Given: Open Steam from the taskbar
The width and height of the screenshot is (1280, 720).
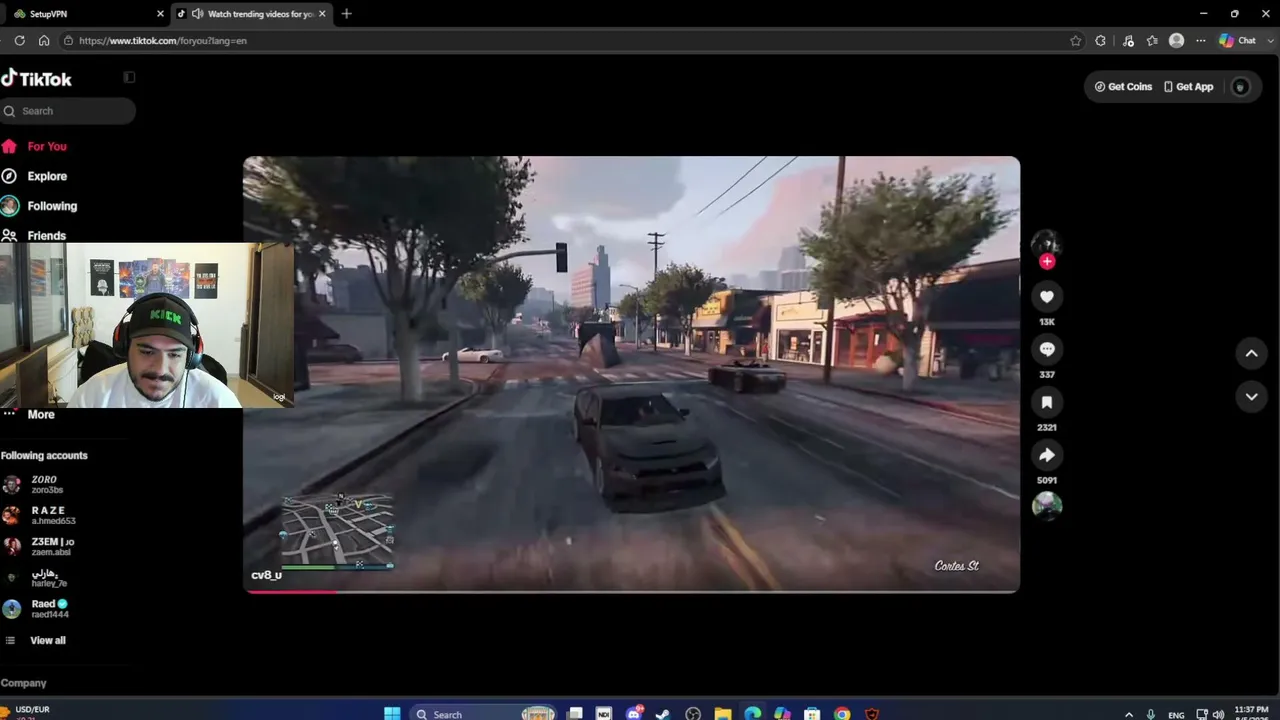Looking at the screenshot, I should (x=662, y=714).
